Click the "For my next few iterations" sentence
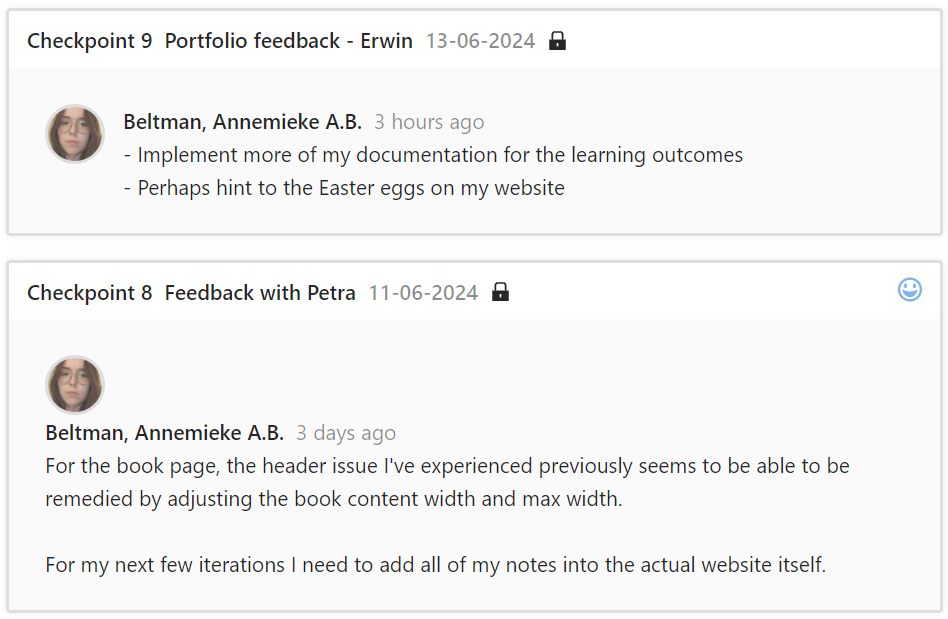 click(435, 565)
